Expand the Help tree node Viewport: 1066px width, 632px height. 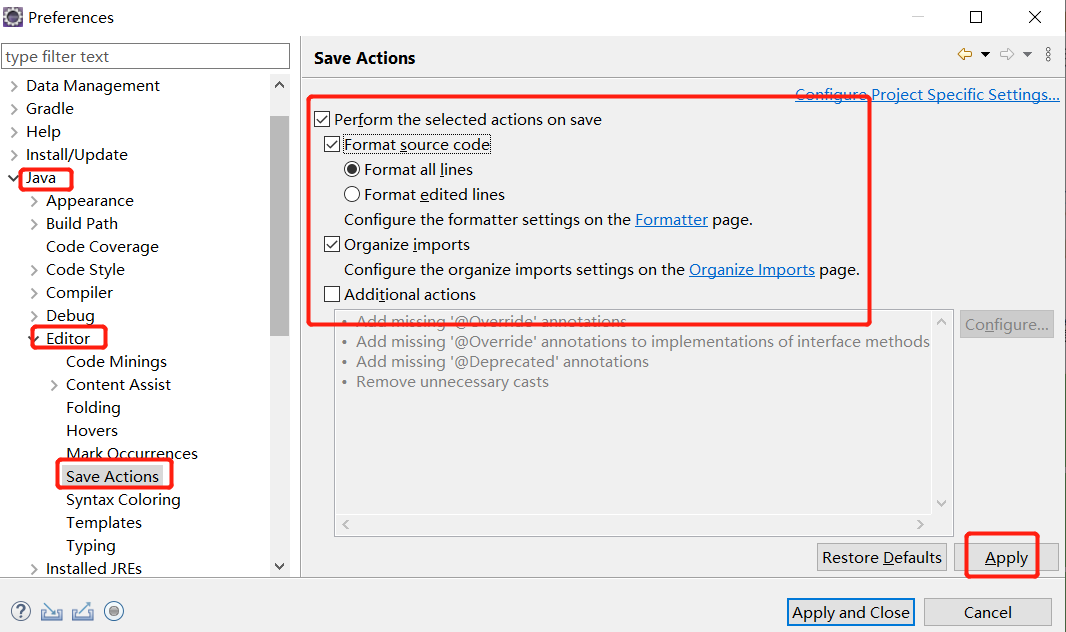tap(14, 132)
